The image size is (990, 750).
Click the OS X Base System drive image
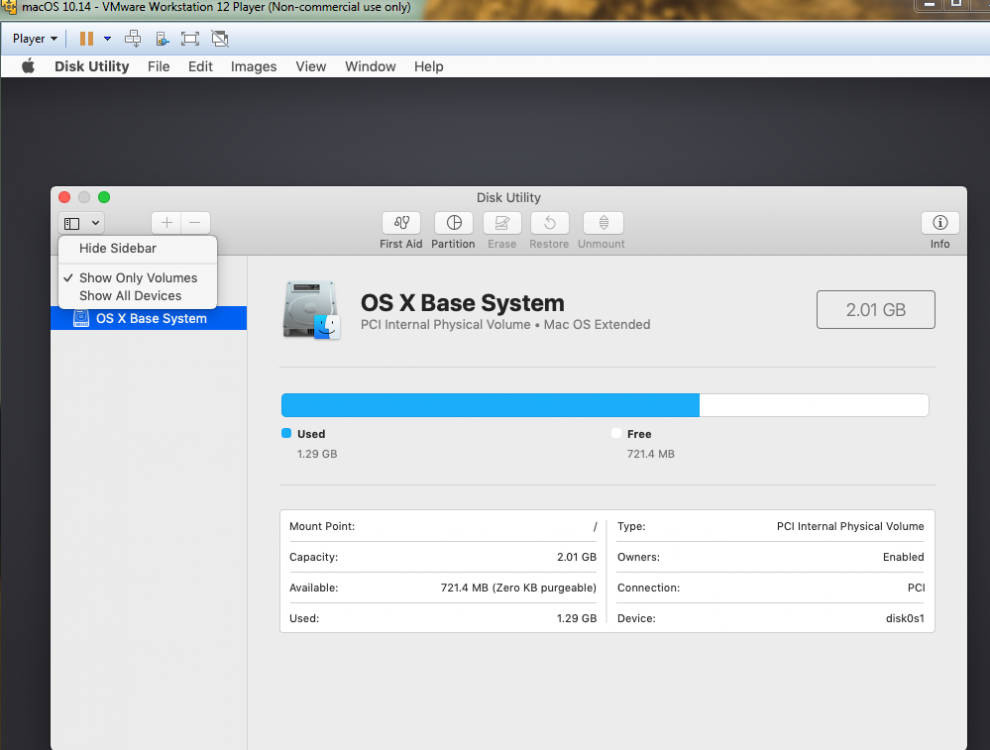[x=311, y=310]
